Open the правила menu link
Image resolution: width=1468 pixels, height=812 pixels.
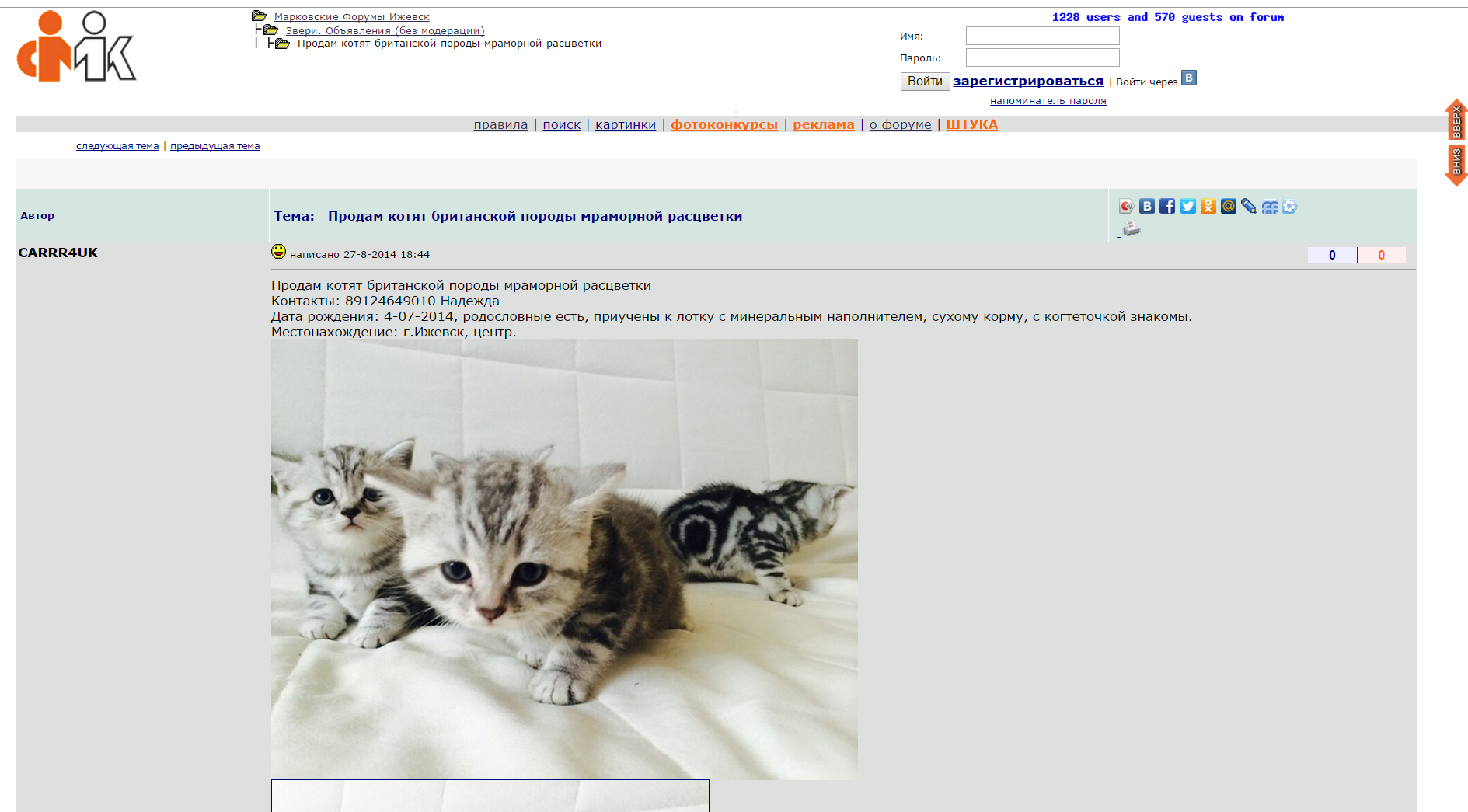click(500, 124)
